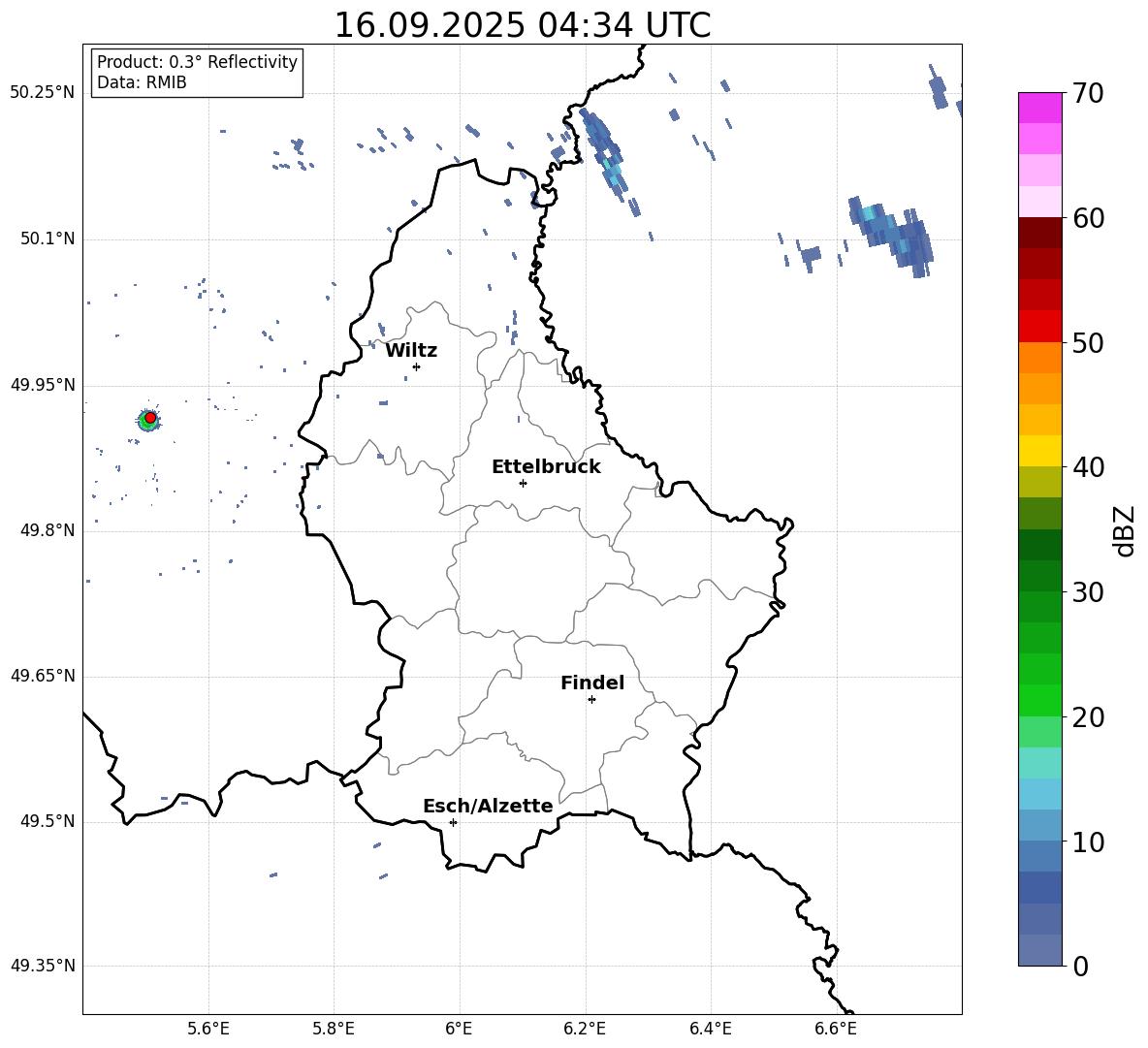This screenshot has width=1148, height=1048.
Task: Select the Findel station cross marker
Action: click(x=591, y=699)
